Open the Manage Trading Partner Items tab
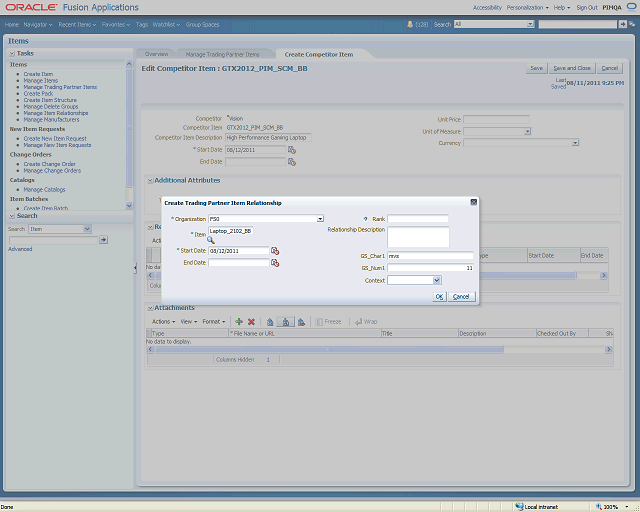The width and height of the screenshot is (640, 512). point(223,54)
